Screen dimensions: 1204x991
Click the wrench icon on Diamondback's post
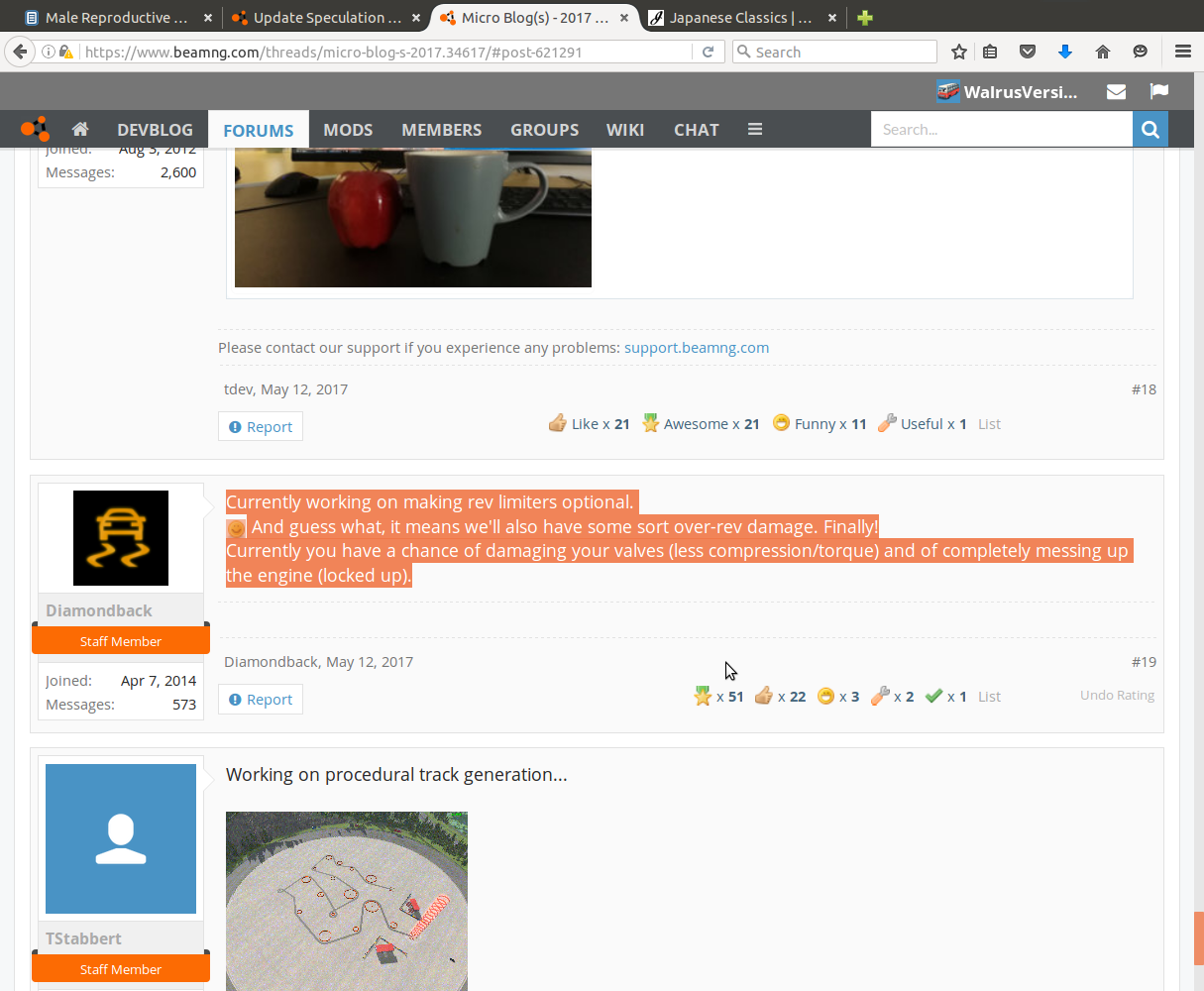click(880, 696)
